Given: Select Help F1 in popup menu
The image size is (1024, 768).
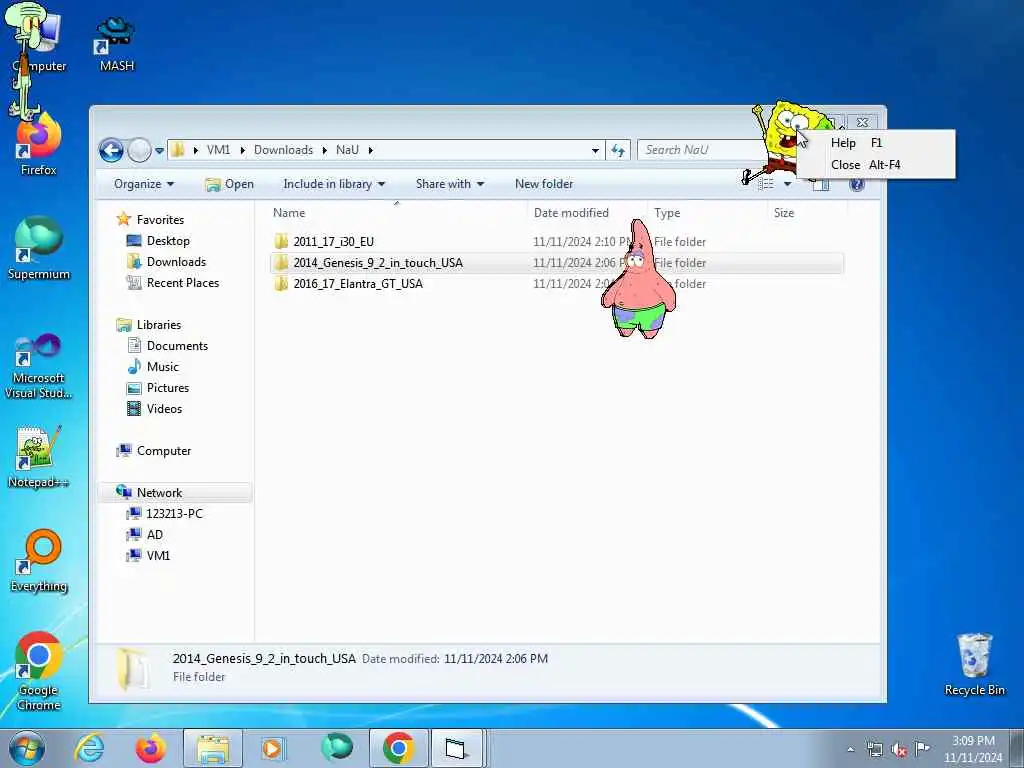Looking at the screenshot, I should pos(875,142).
